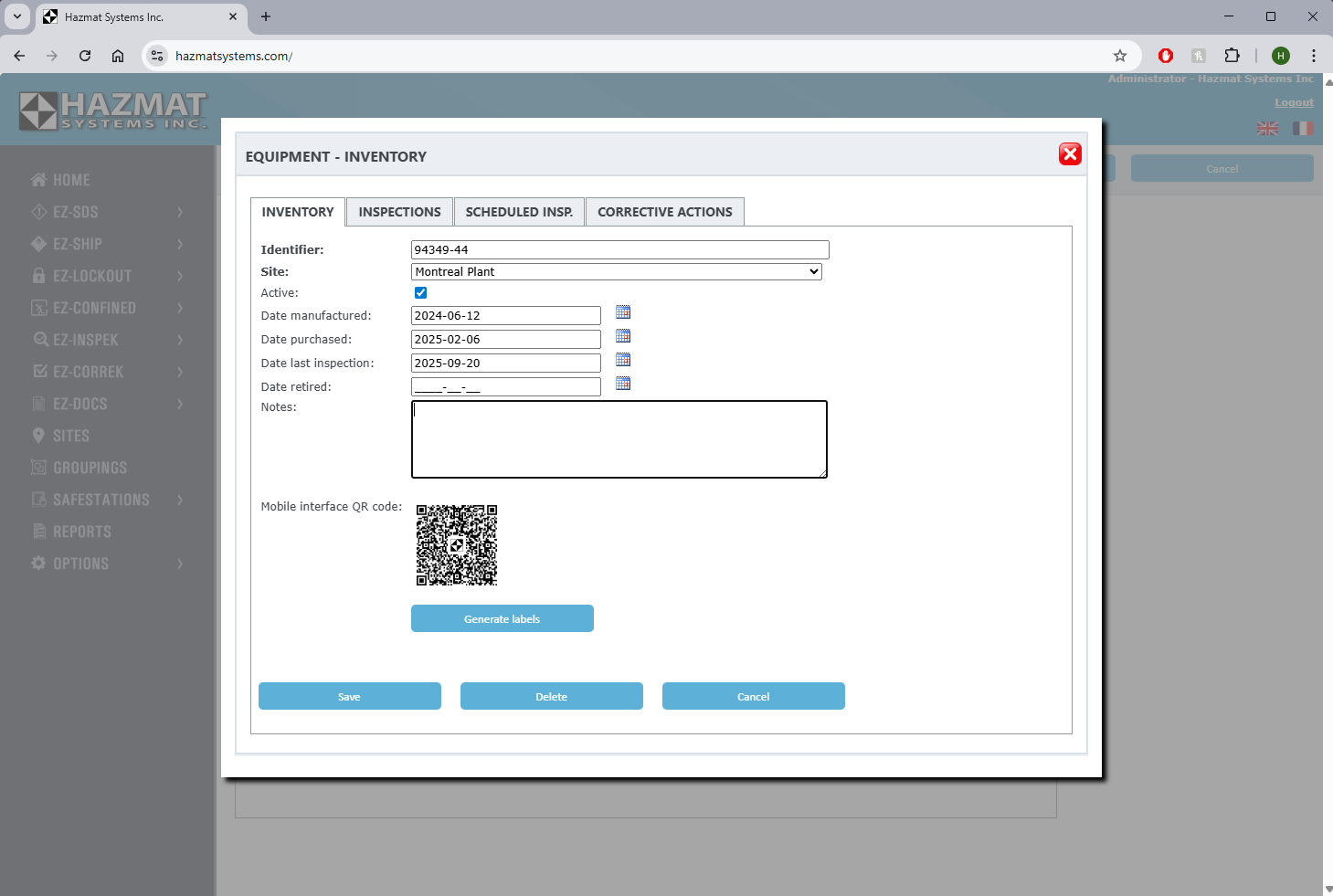This screenshot has width=1333, height=896.
Task: Click the mobile interface QR code
Action: pos(457,545)
